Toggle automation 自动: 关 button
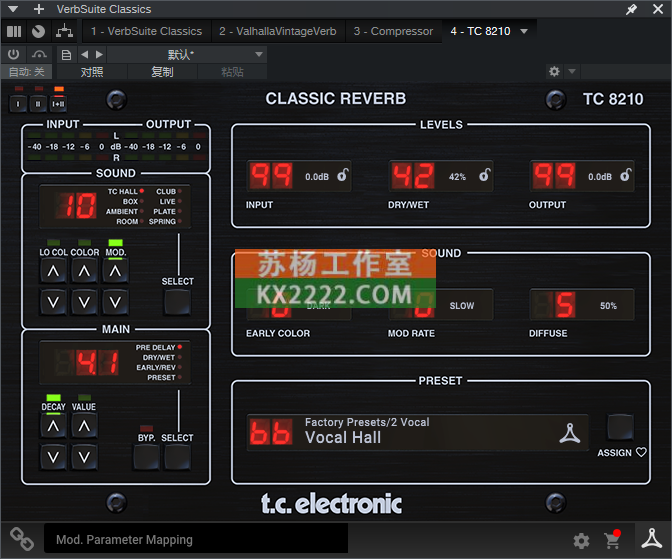This screenshot has width=672, height=559. 26,72
